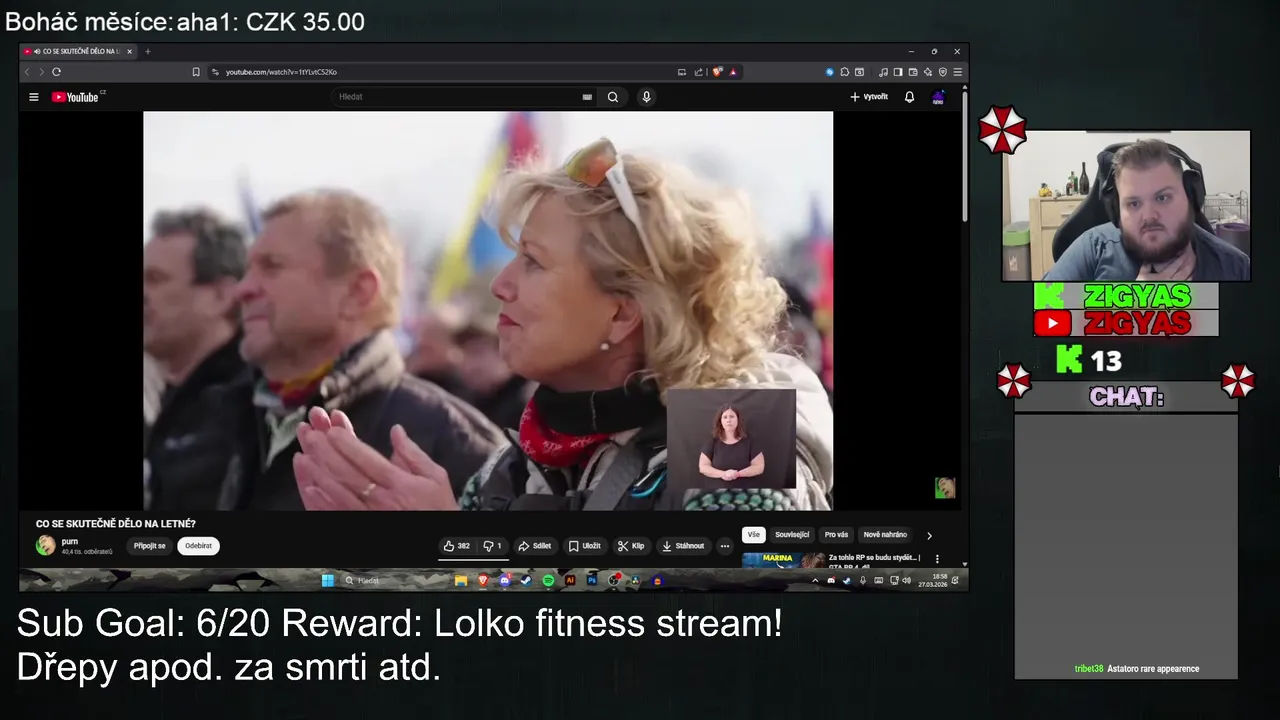Image resolution: width=1280 pixels, height=720 pixels.
Task: Open the share page icon in address bar
Action: click(699, 72)
